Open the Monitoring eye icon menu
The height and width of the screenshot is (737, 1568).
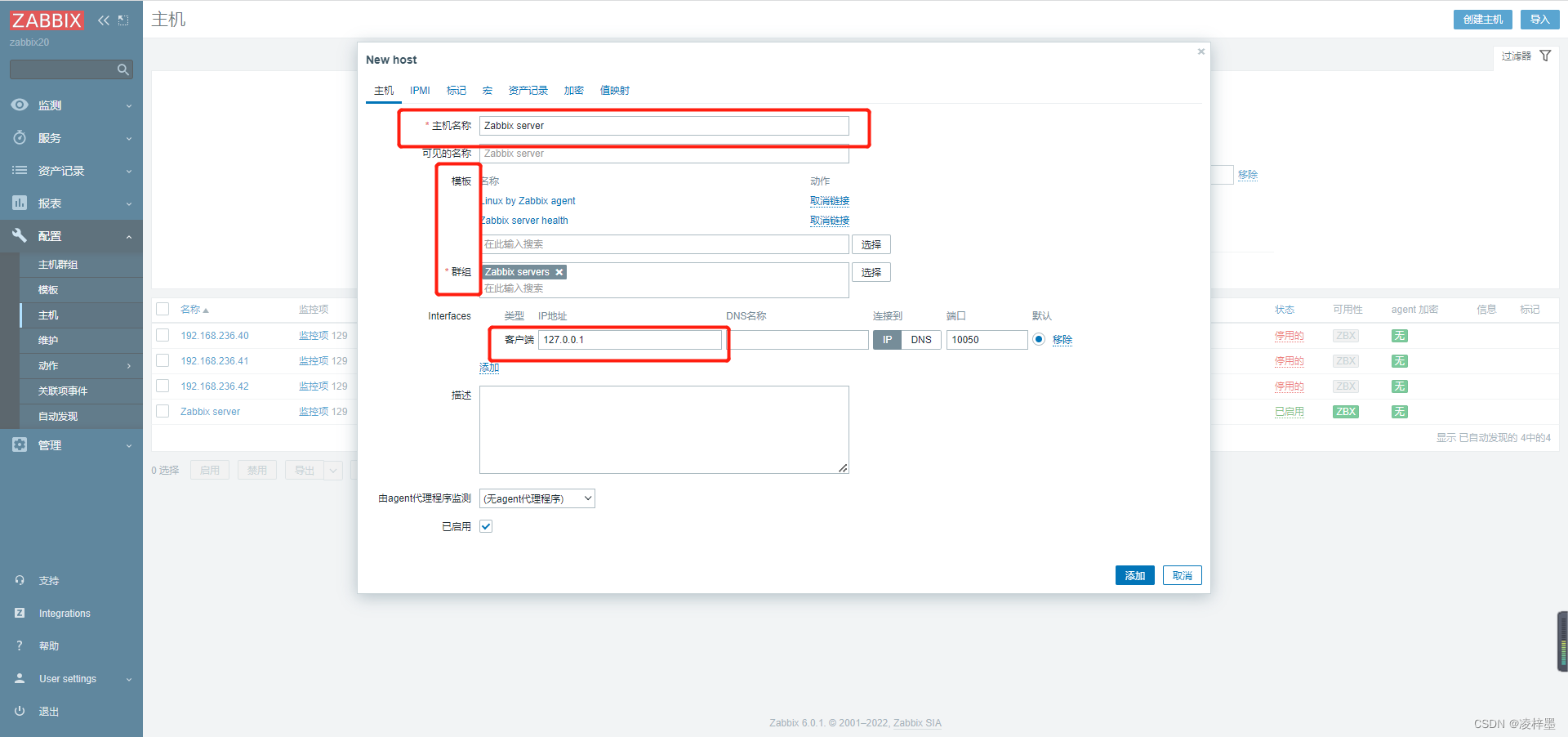[20, 105]
